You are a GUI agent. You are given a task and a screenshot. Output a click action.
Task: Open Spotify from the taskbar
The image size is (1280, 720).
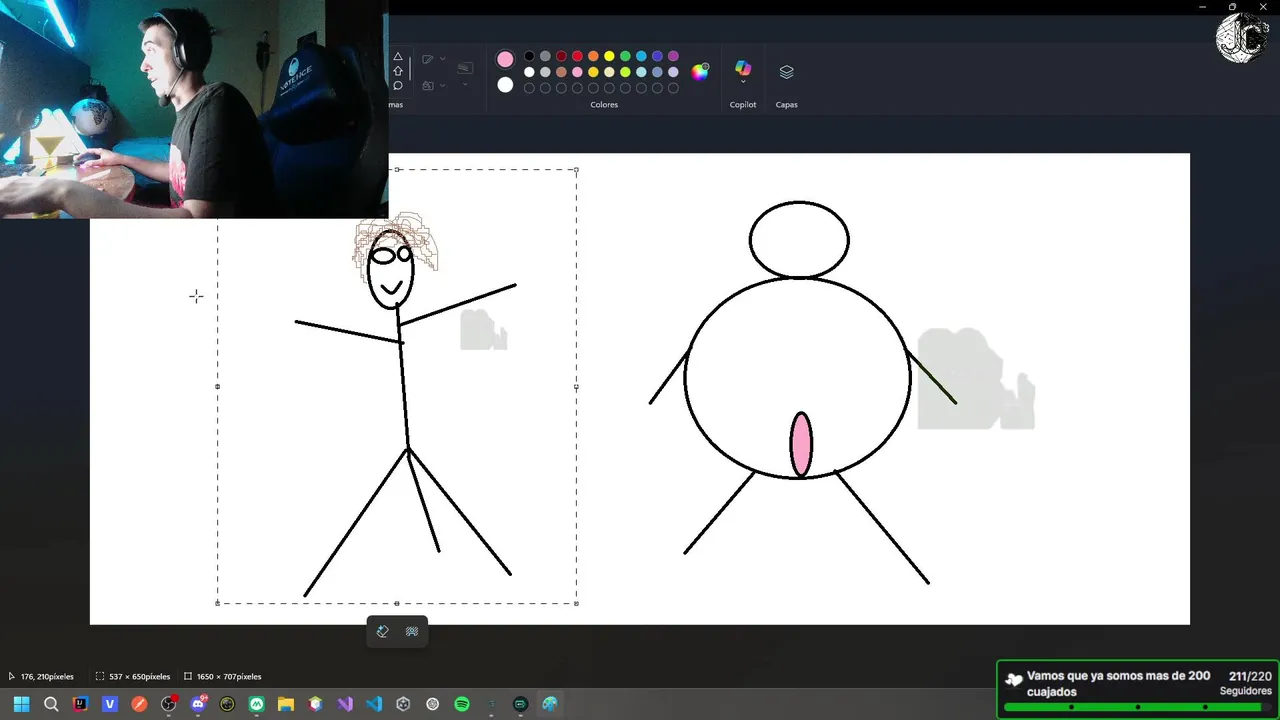462,704
